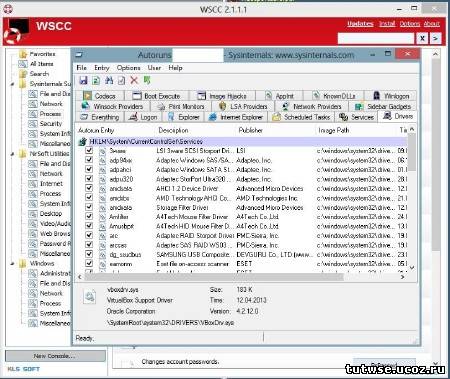Click the Save toolbar icon in Autoruns

click(84, 80)
